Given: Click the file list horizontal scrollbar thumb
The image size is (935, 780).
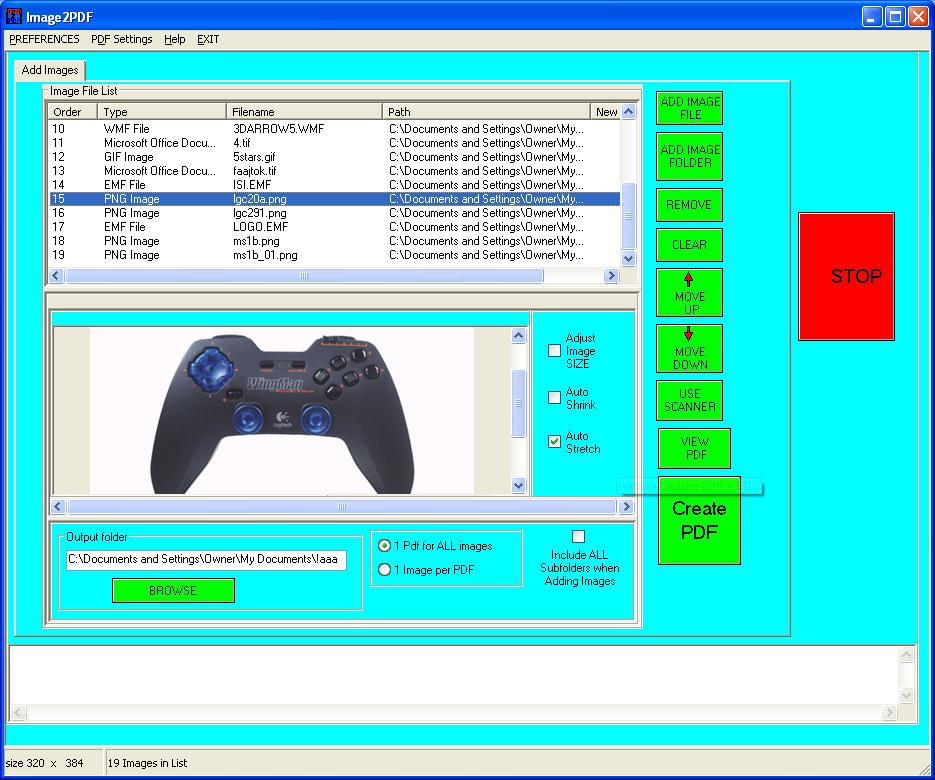Looking at the screenshot, I should pos(304,276).
